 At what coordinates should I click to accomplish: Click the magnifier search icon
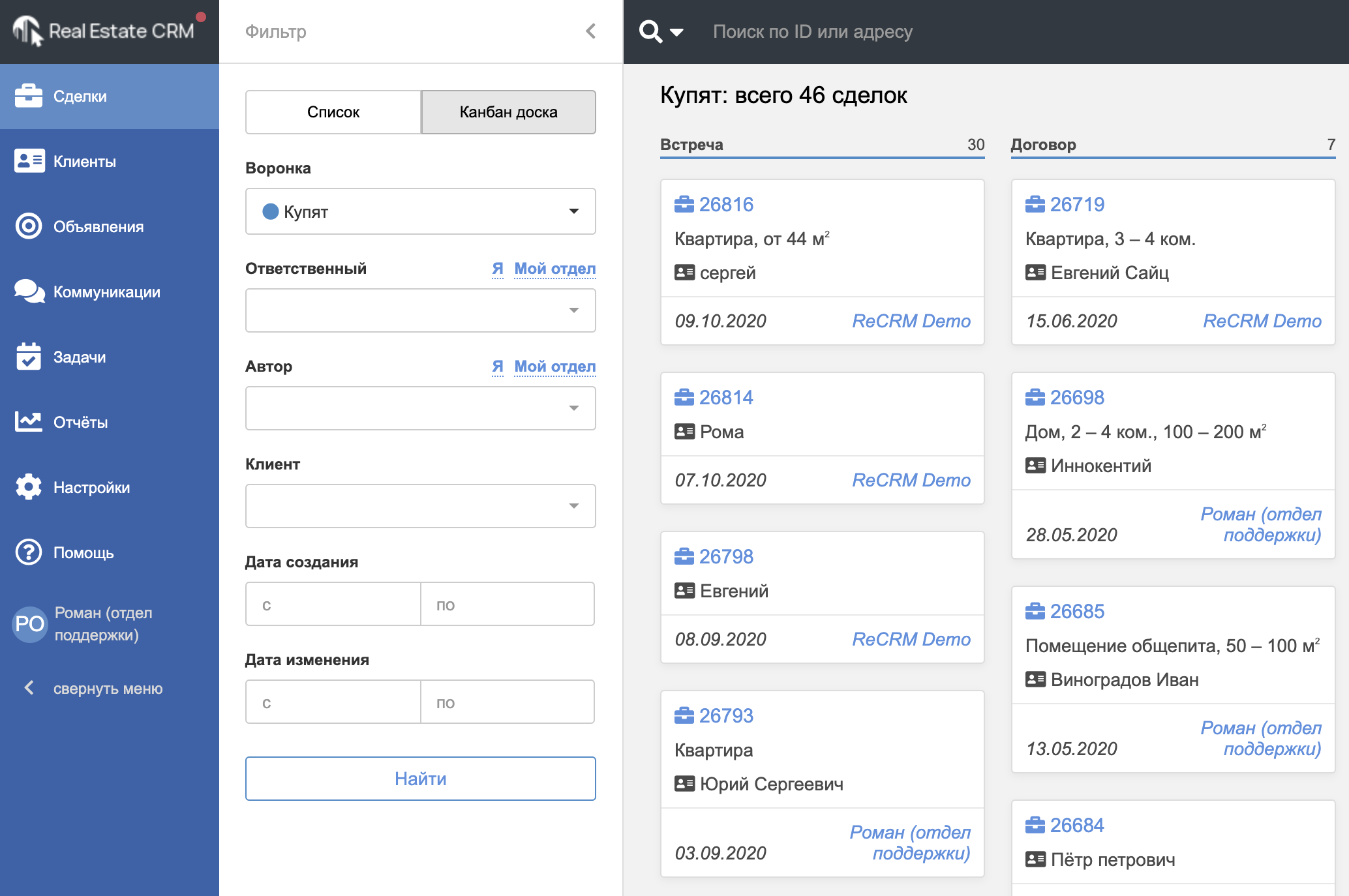pyautogui.click(x=650, y=31)
